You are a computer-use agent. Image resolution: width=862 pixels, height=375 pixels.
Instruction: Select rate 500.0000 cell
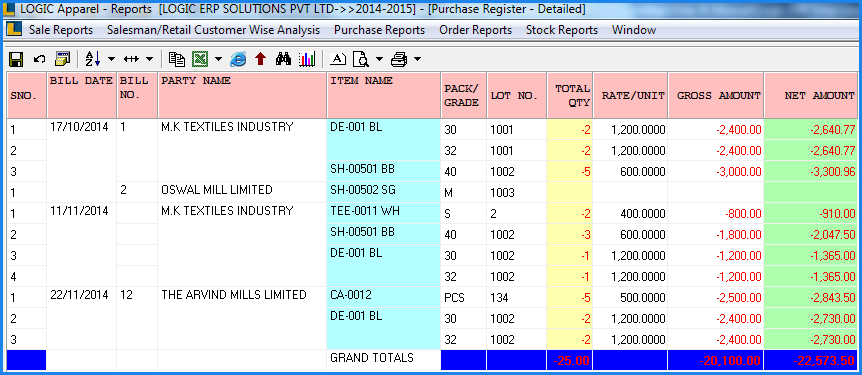[x=630, y=297]
